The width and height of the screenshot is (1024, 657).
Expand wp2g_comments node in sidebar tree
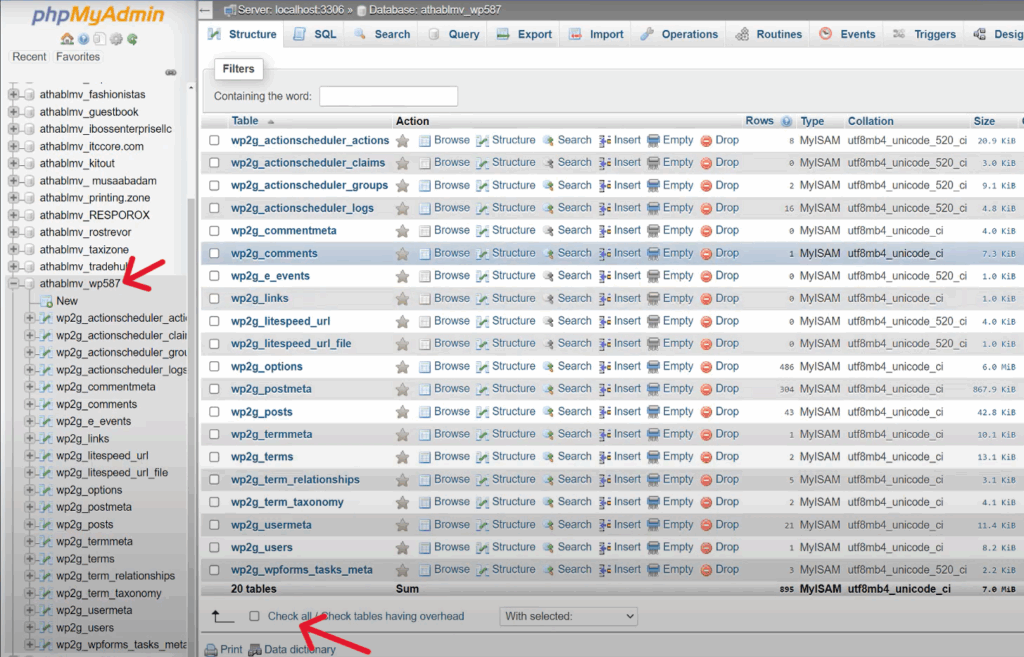point(29,404)
